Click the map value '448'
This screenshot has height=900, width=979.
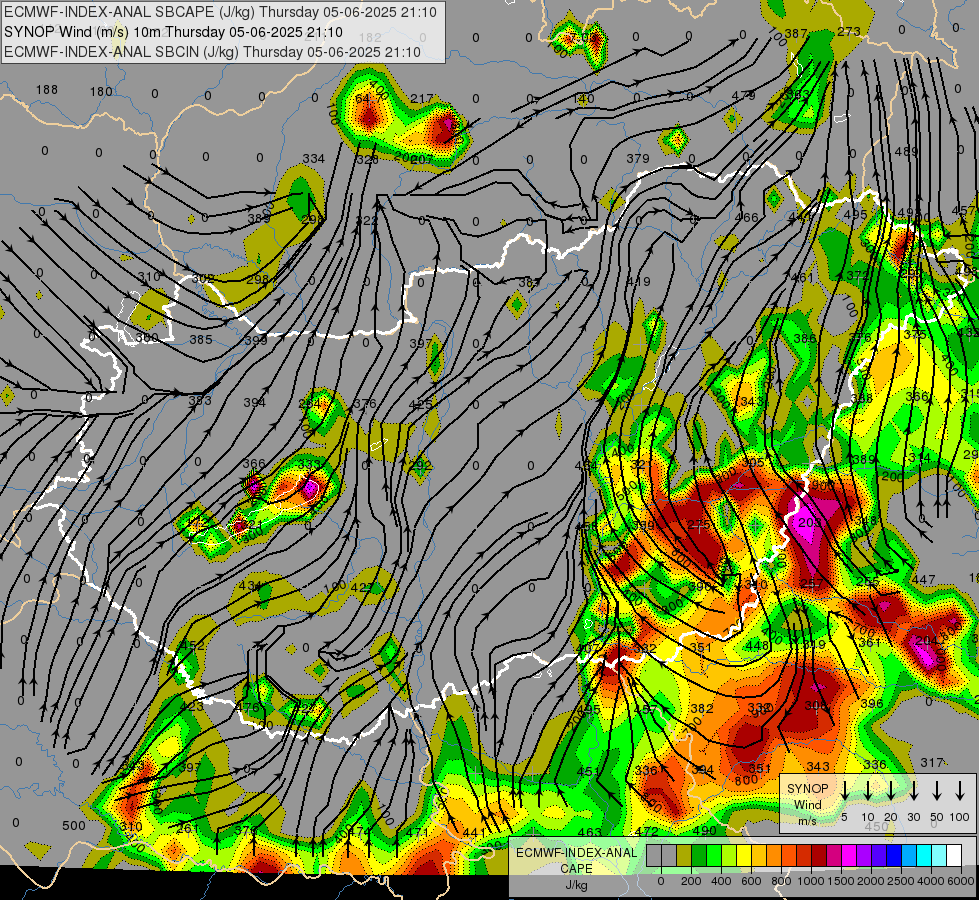757,645
